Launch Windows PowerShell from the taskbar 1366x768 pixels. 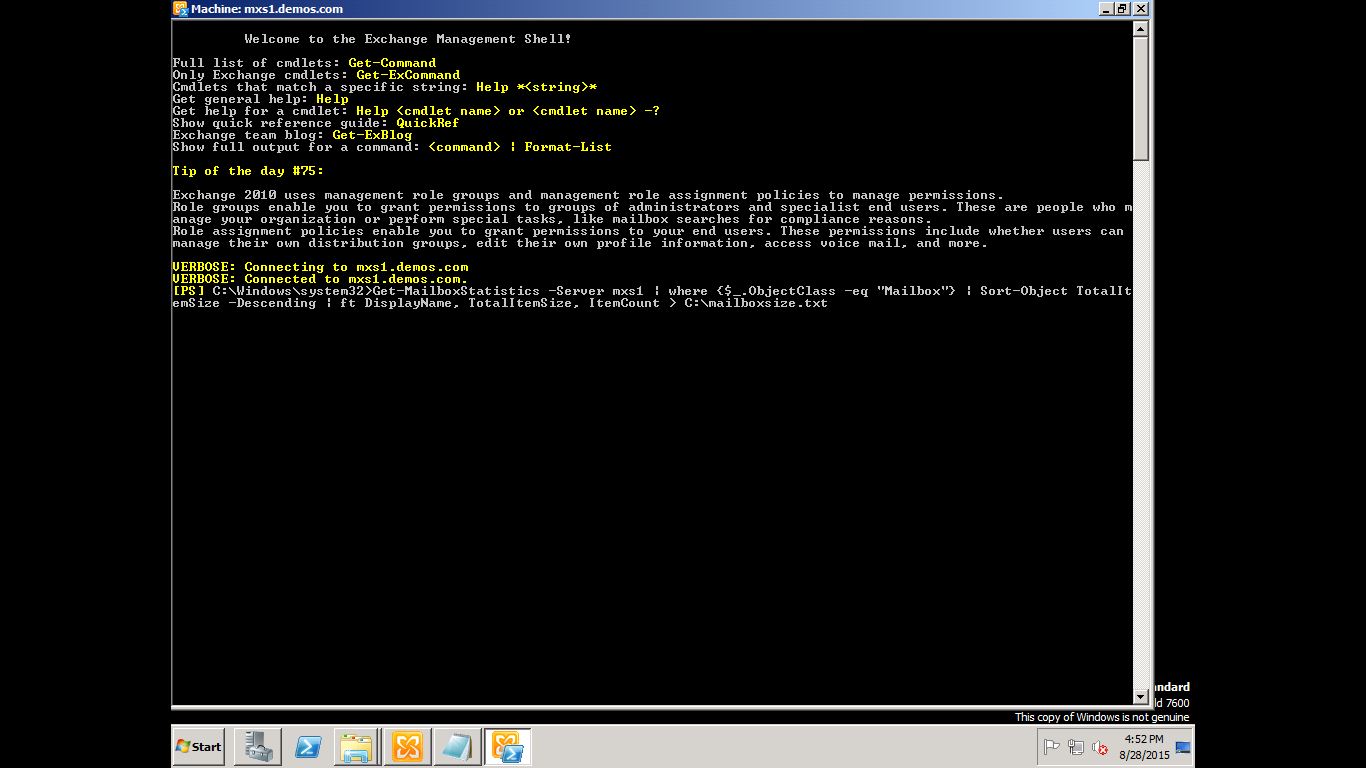307,747
